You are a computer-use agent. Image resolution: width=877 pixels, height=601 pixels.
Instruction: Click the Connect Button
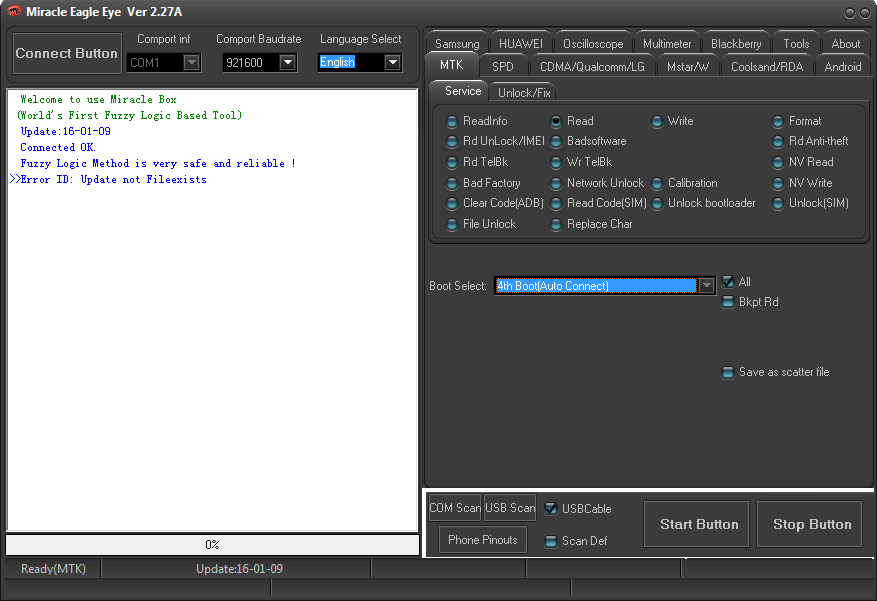(67, 53)
